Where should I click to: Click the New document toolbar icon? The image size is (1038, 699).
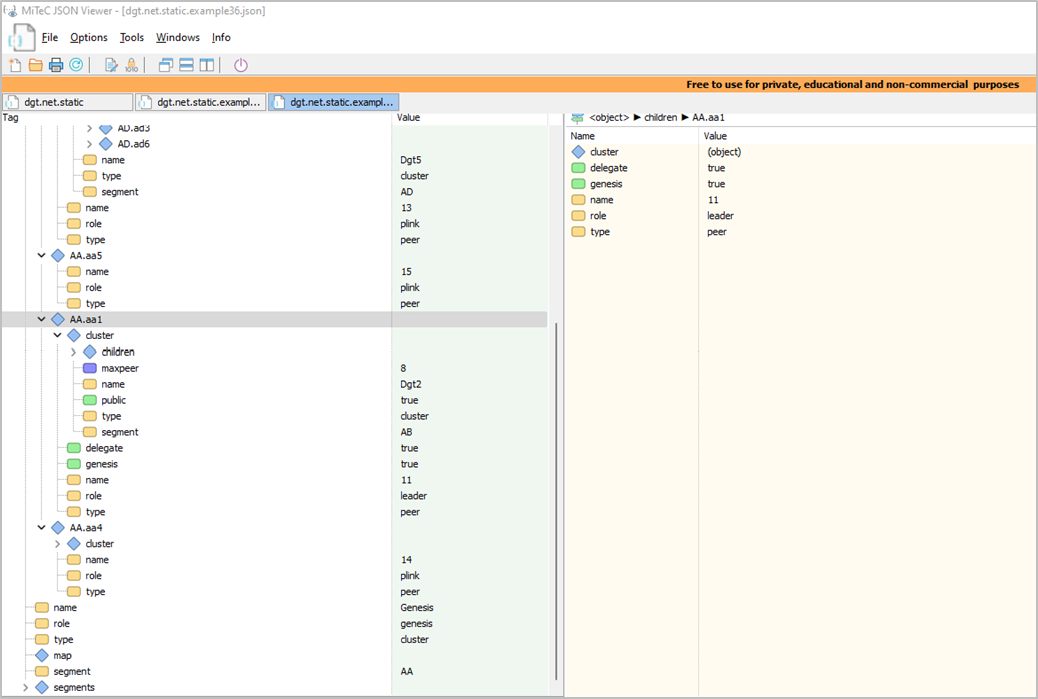click(15, 65)
